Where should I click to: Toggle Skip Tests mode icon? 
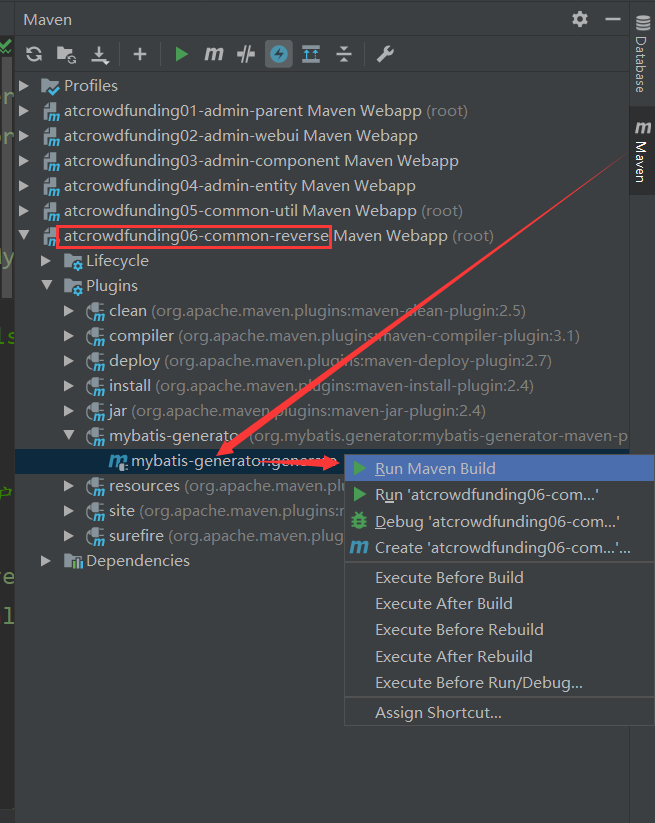[x=246, y=54]
